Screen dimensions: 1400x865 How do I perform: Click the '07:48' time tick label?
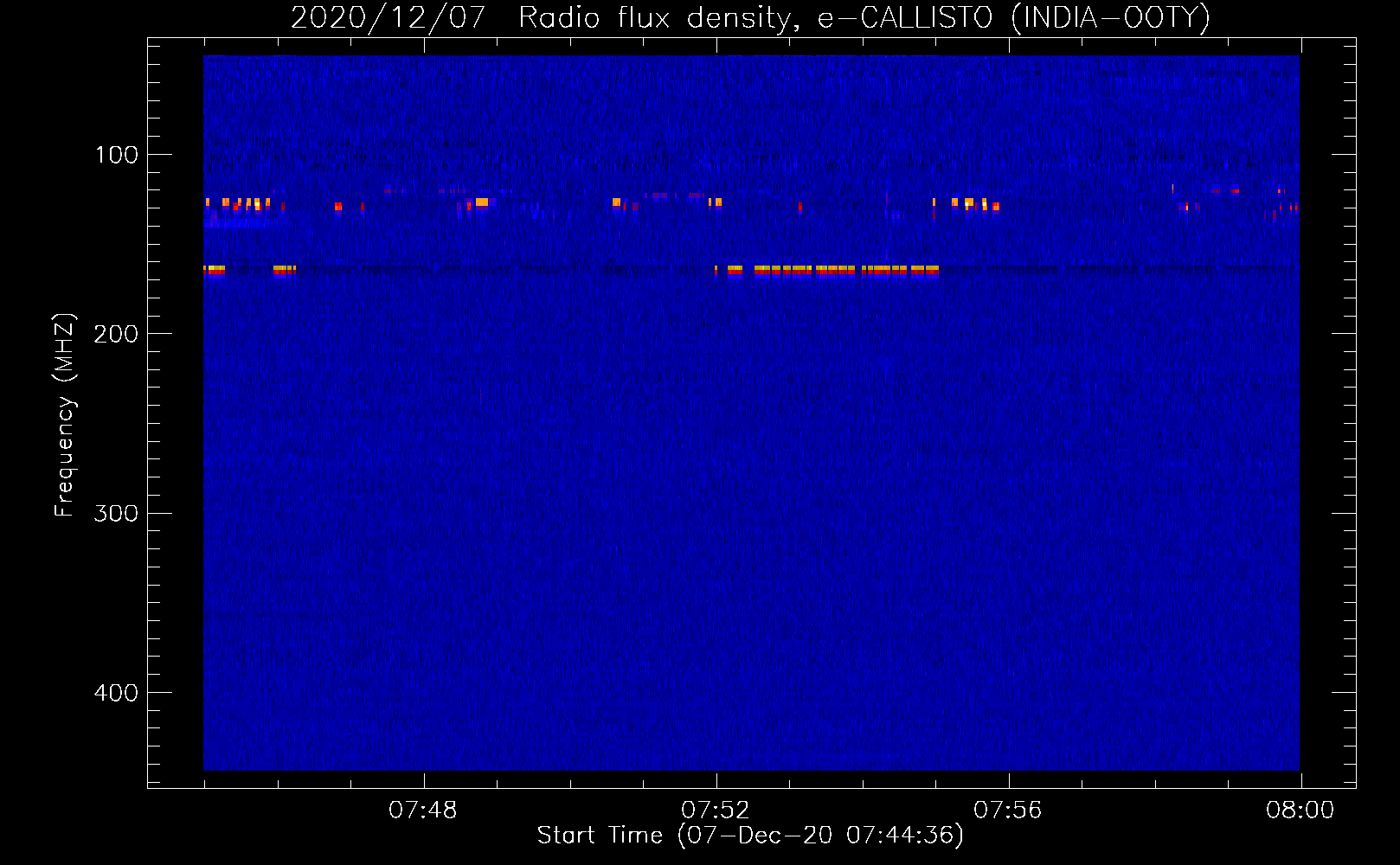(423, 811)
